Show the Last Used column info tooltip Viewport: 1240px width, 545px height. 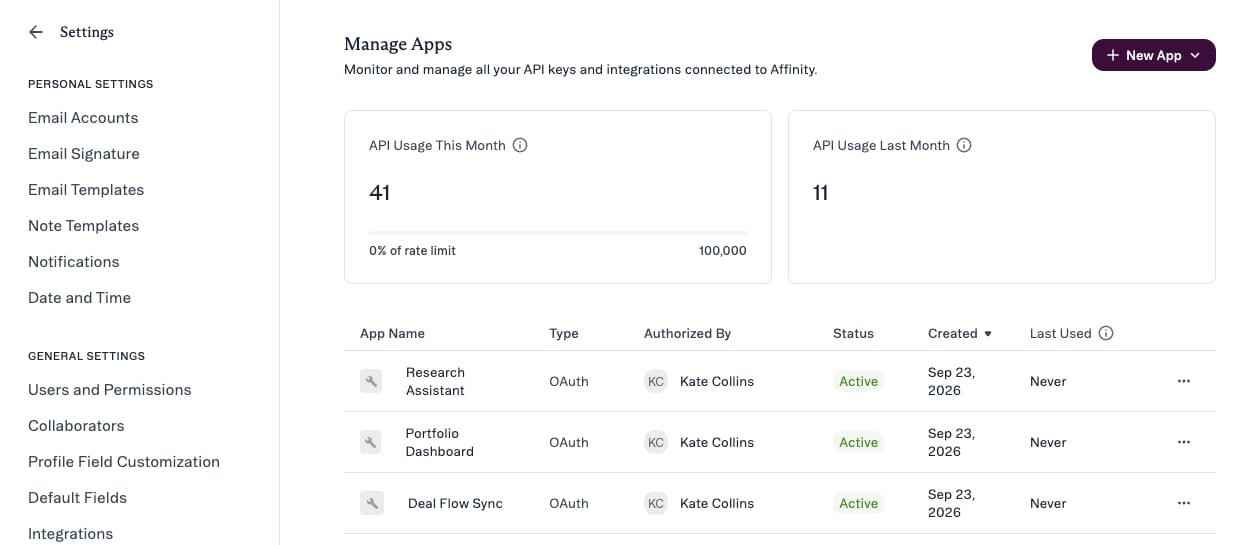tap(1106, 333)
